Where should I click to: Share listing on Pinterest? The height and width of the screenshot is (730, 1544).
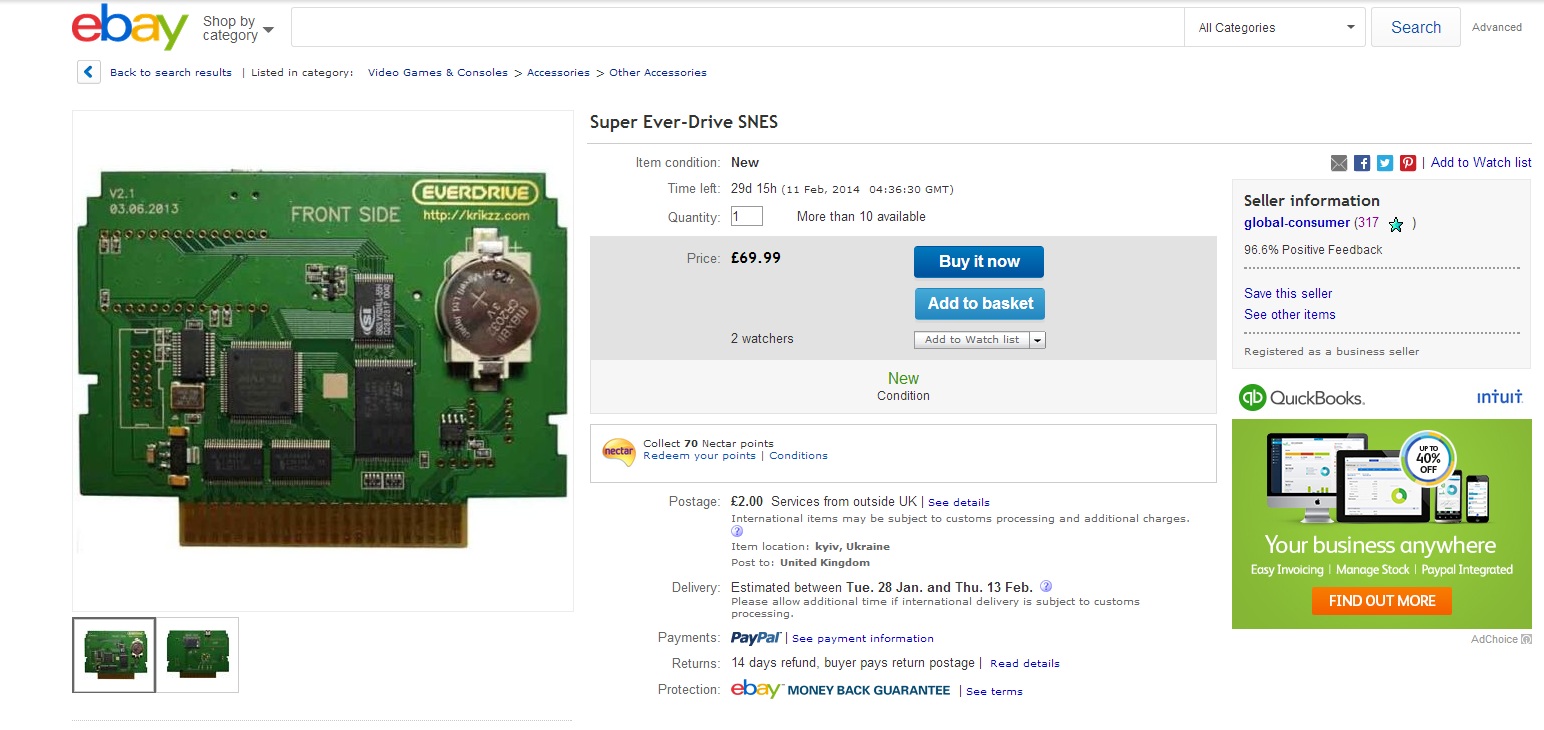tap(1408, 163)
